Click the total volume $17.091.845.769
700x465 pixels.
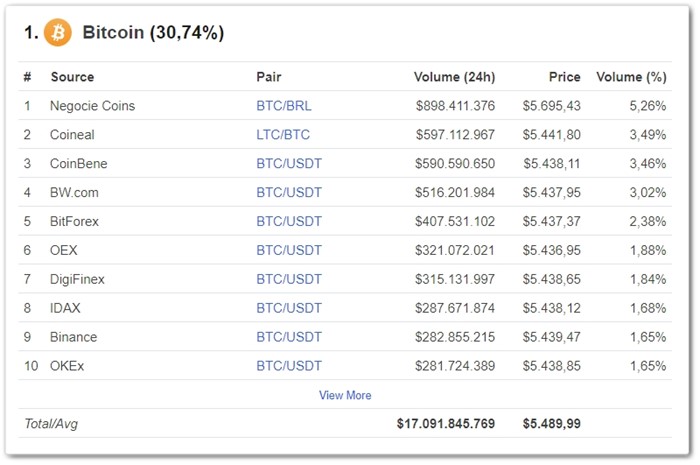point(445,424)
